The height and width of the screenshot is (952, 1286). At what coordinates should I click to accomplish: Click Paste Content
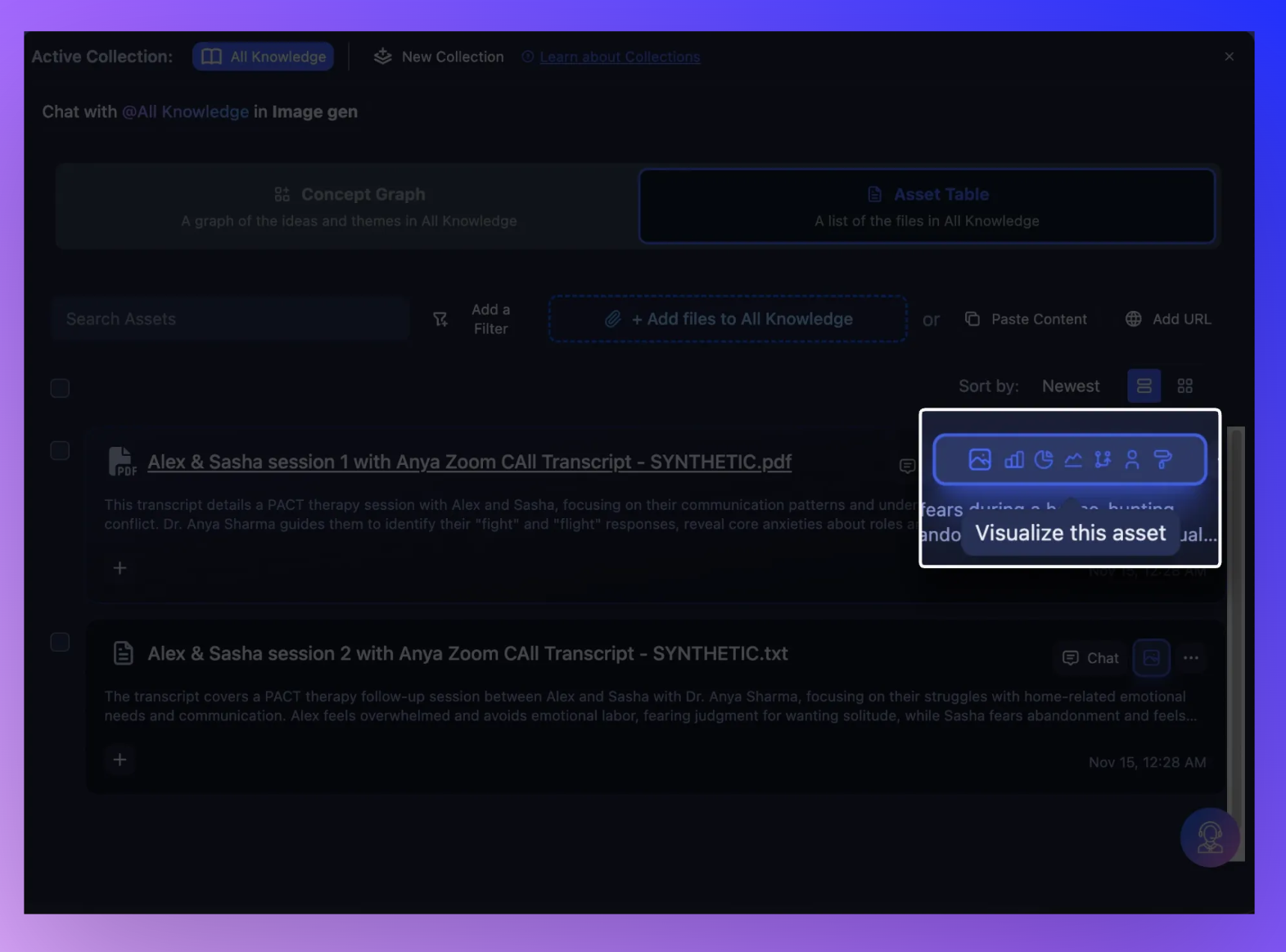point(1026,319)
